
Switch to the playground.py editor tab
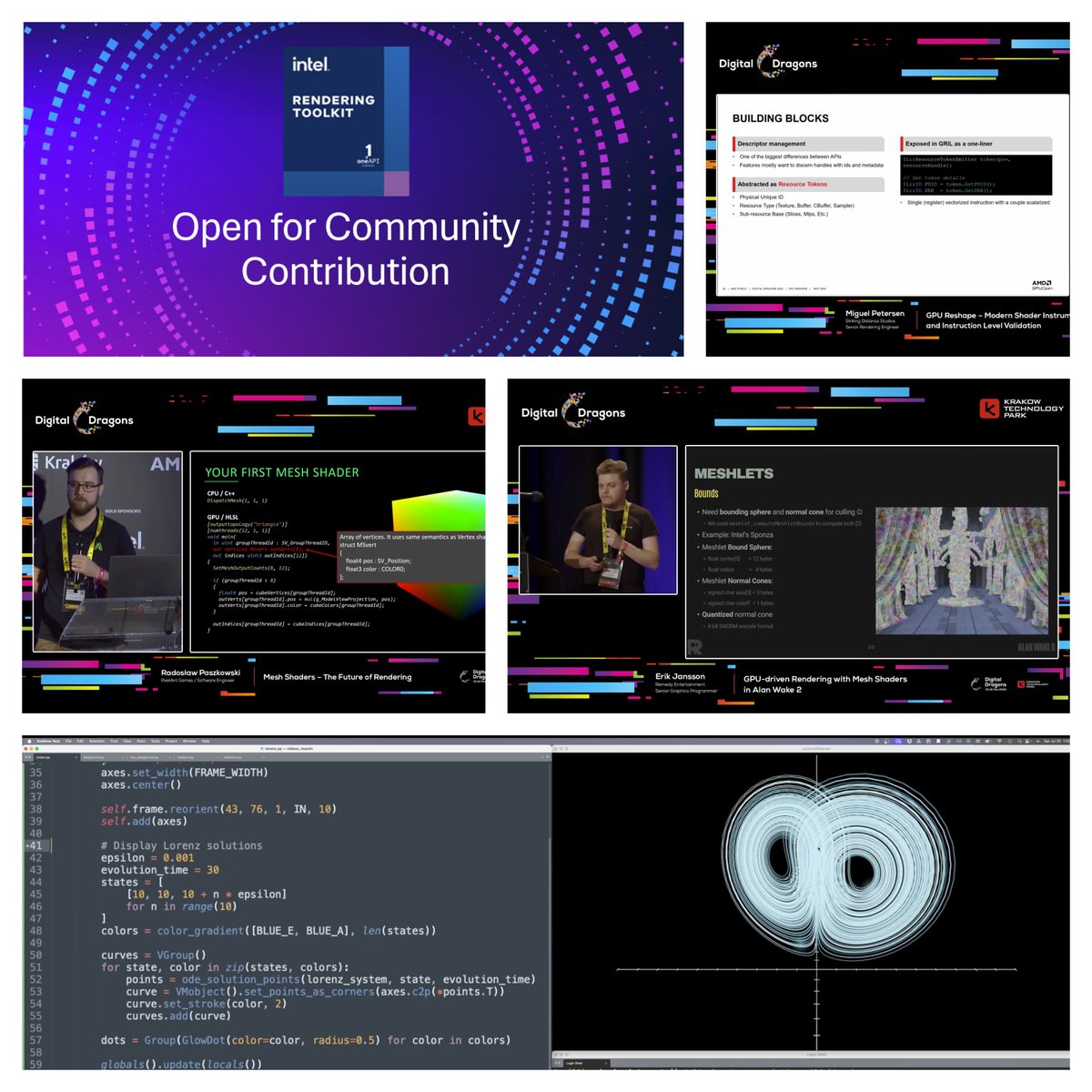point(102,757)
